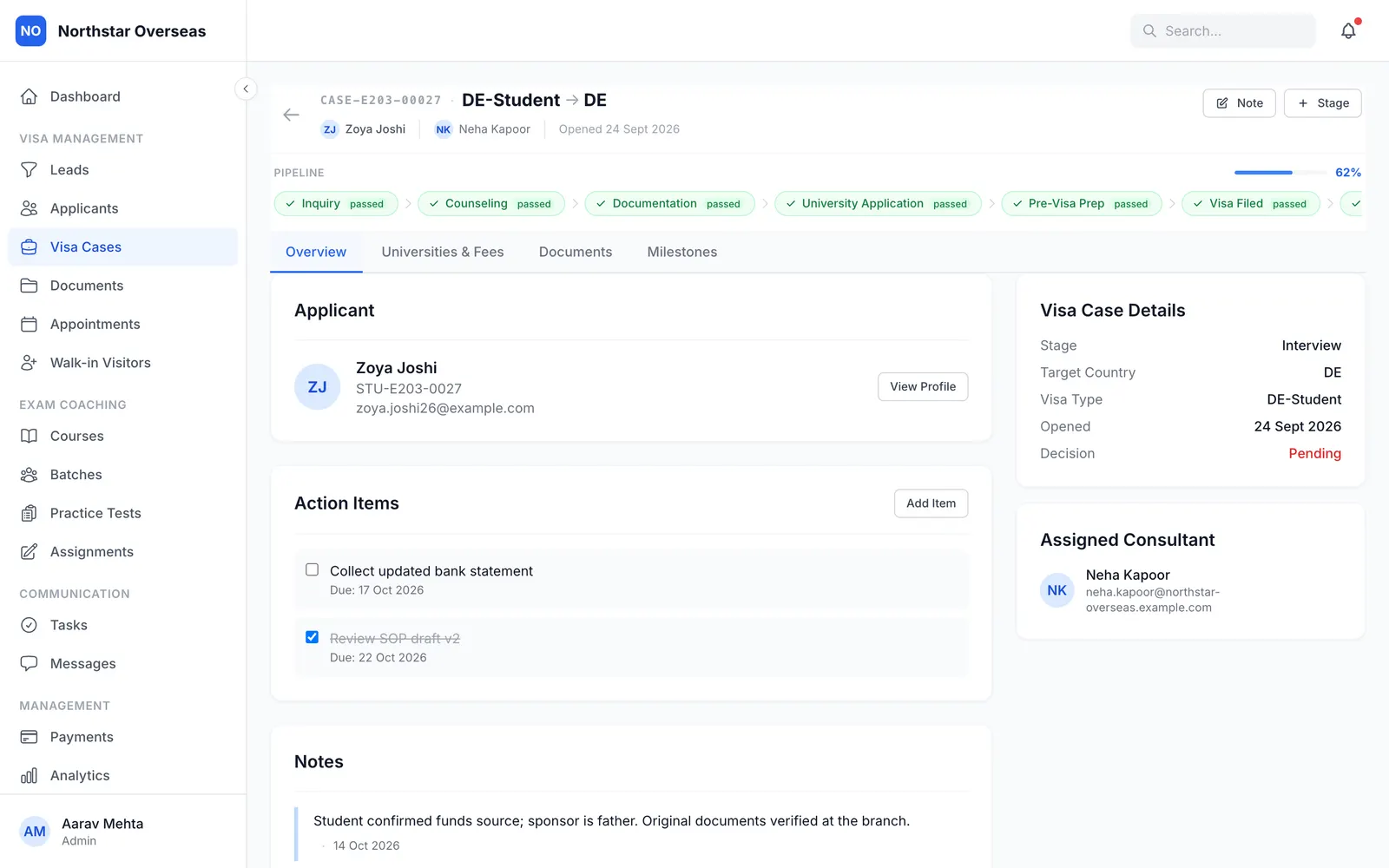
Task: Select the Visa Filed pipeline stage
Action: tap(1250, 204)
